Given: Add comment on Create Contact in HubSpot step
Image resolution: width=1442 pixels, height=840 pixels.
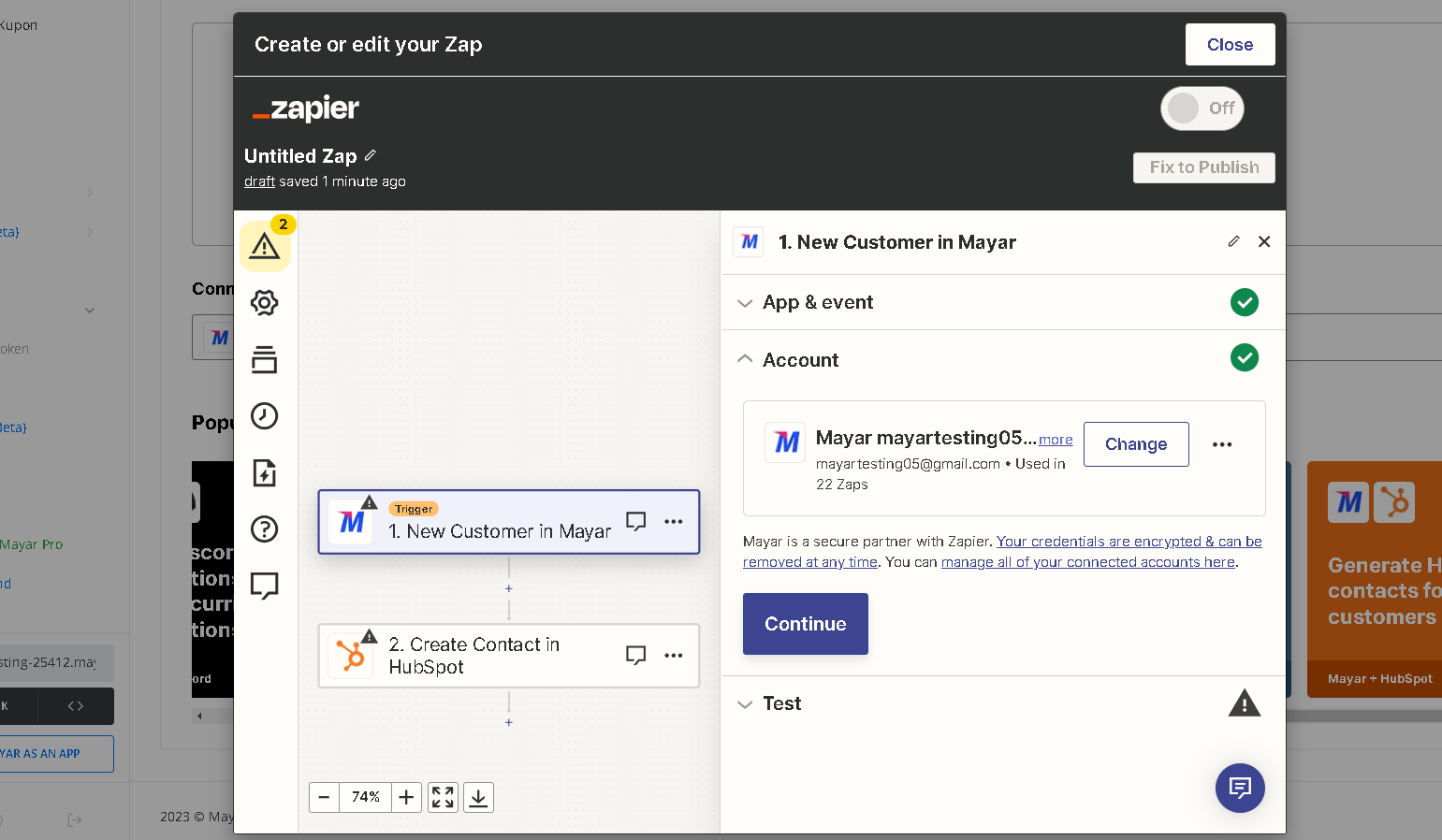Looking at the screenshot, I should pyautogui.click(x=636, y=656).
